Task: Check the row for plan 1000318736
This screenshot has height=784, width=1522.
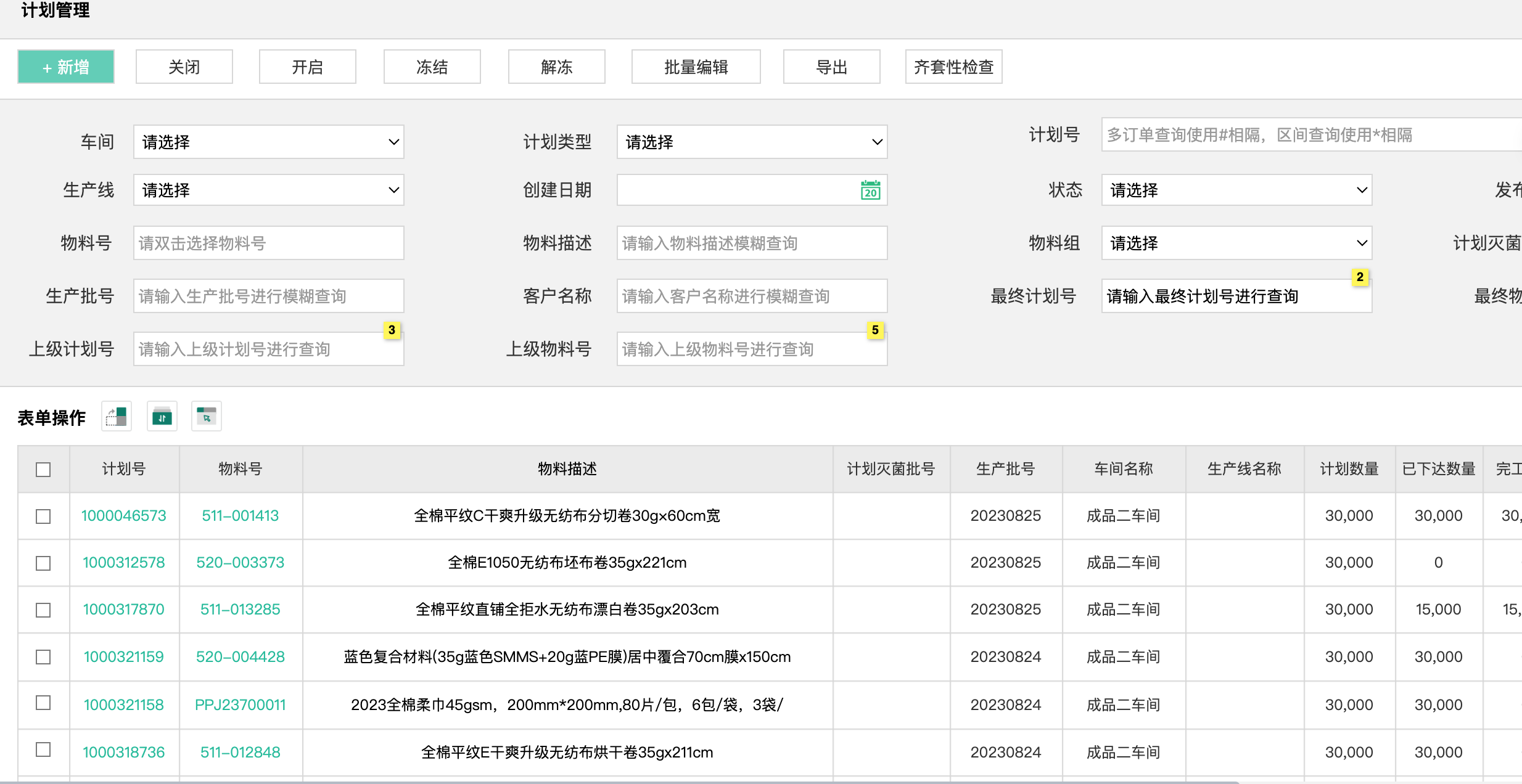Action: (x=43, y=749)
